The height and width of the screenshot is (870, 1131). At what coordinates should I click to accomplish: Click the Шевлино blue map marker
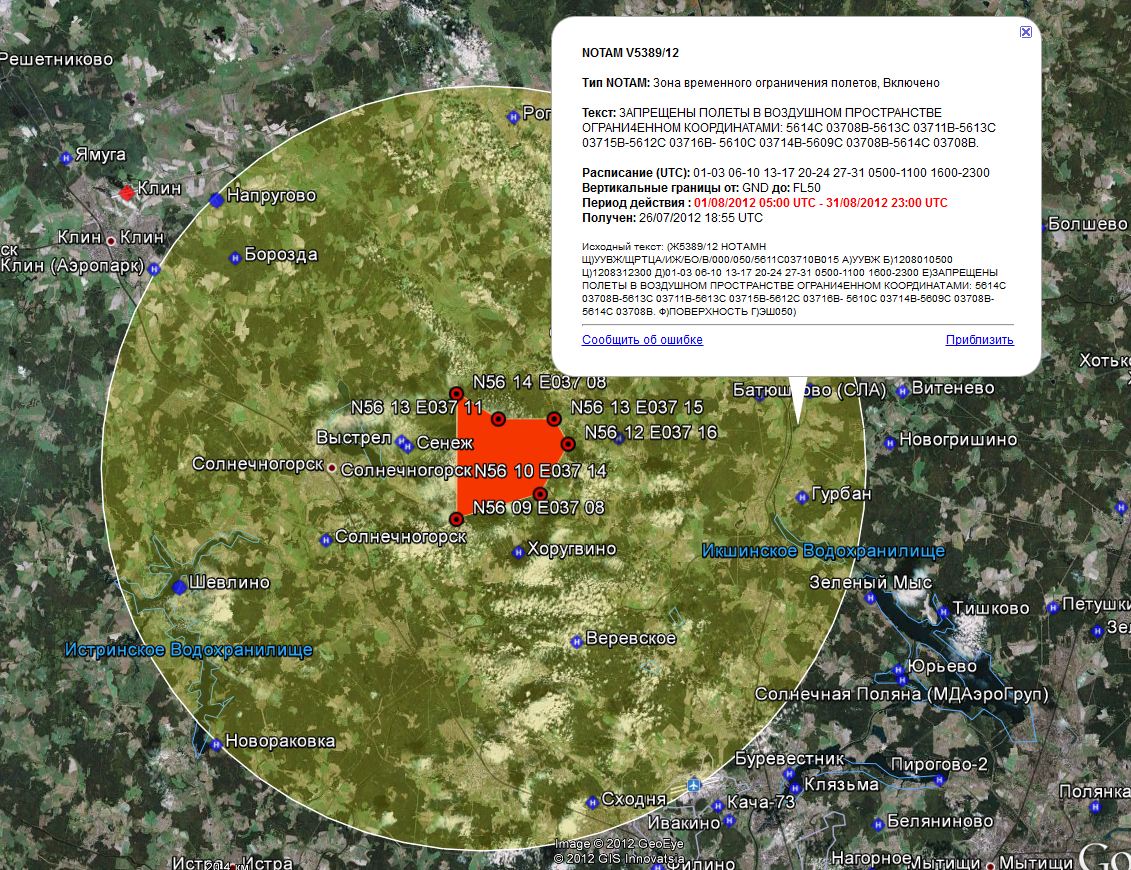(179, 586)
